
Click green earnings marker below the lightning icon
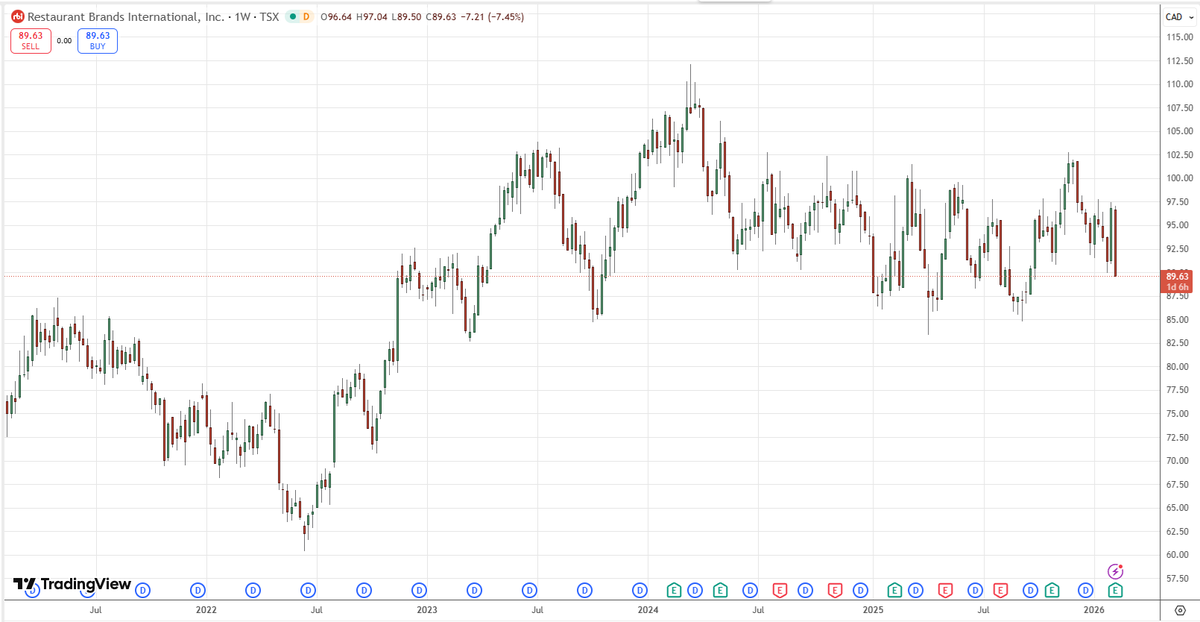(1114, 591)
